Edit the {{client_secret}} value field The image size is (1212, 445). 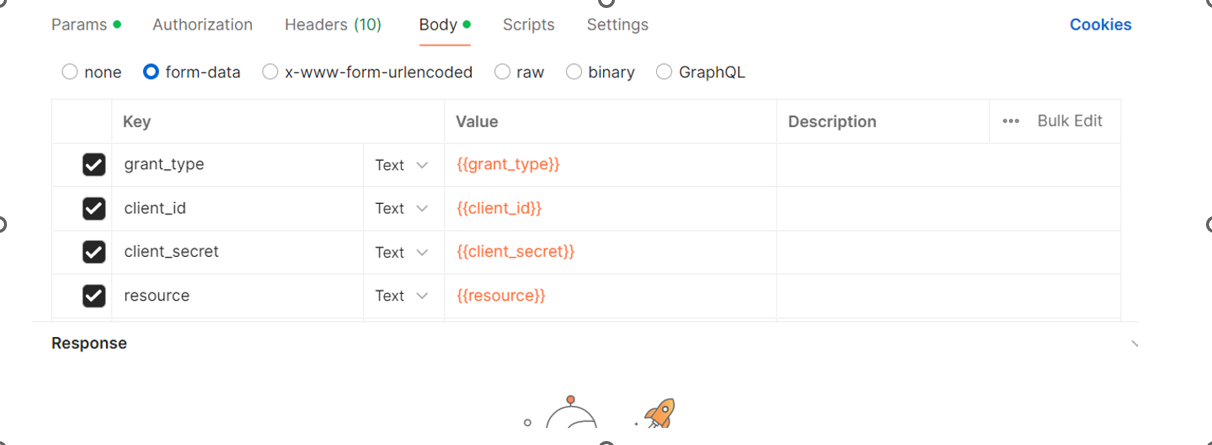(610, 252)
